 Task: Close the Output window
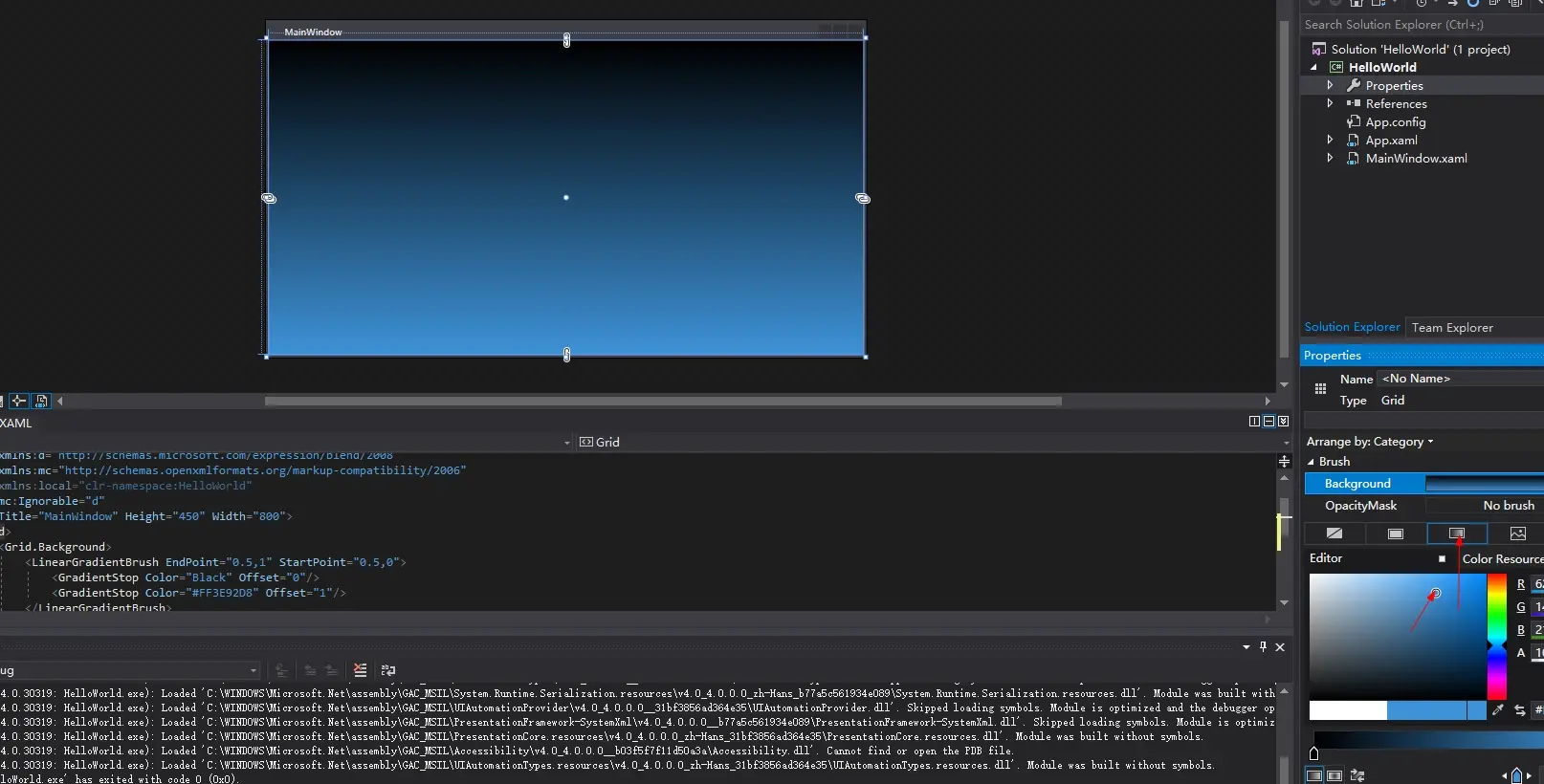click(x=1280, y=647)
